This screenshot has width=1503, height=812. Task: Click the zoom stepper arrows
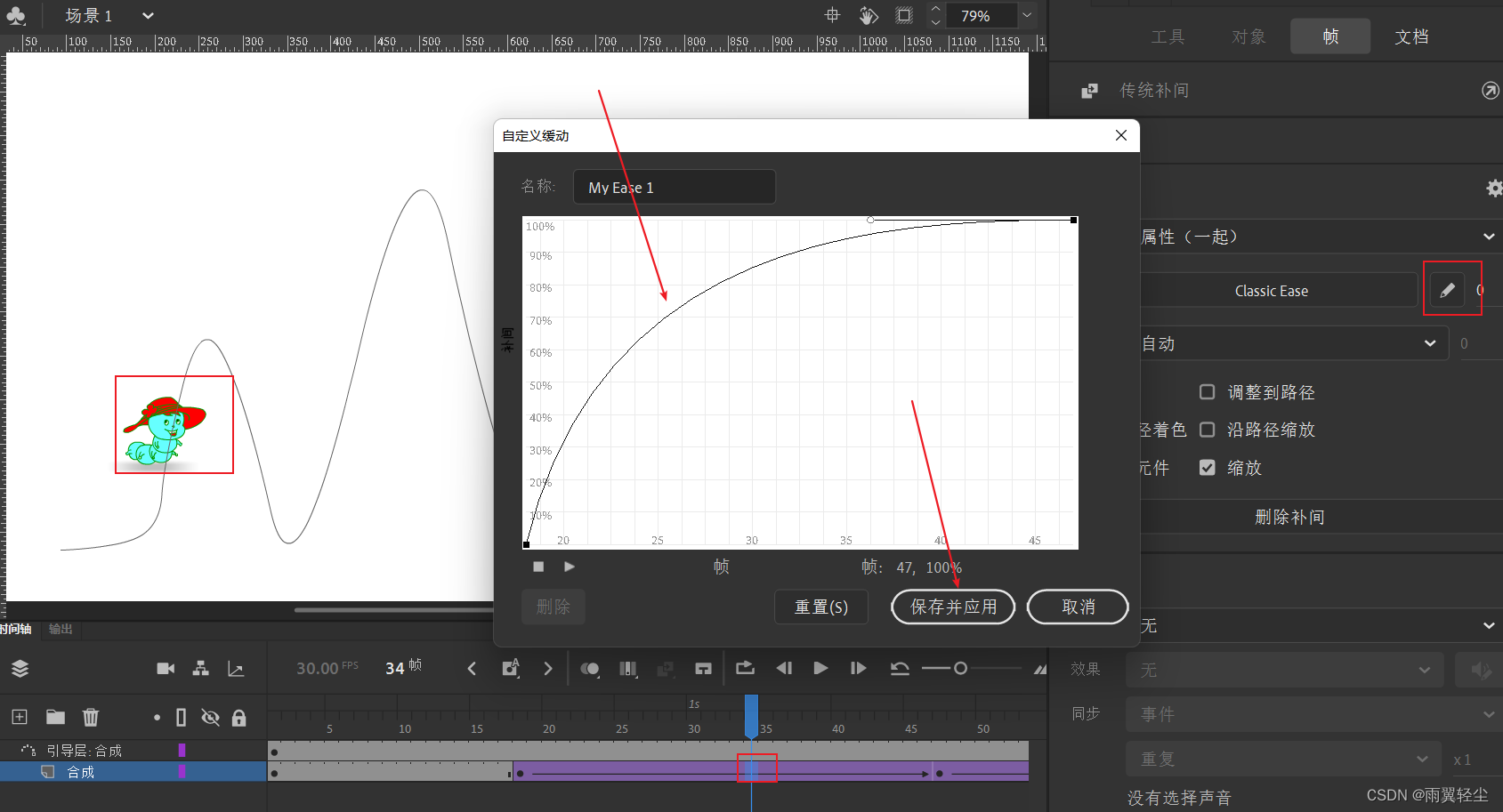(935, 15)
